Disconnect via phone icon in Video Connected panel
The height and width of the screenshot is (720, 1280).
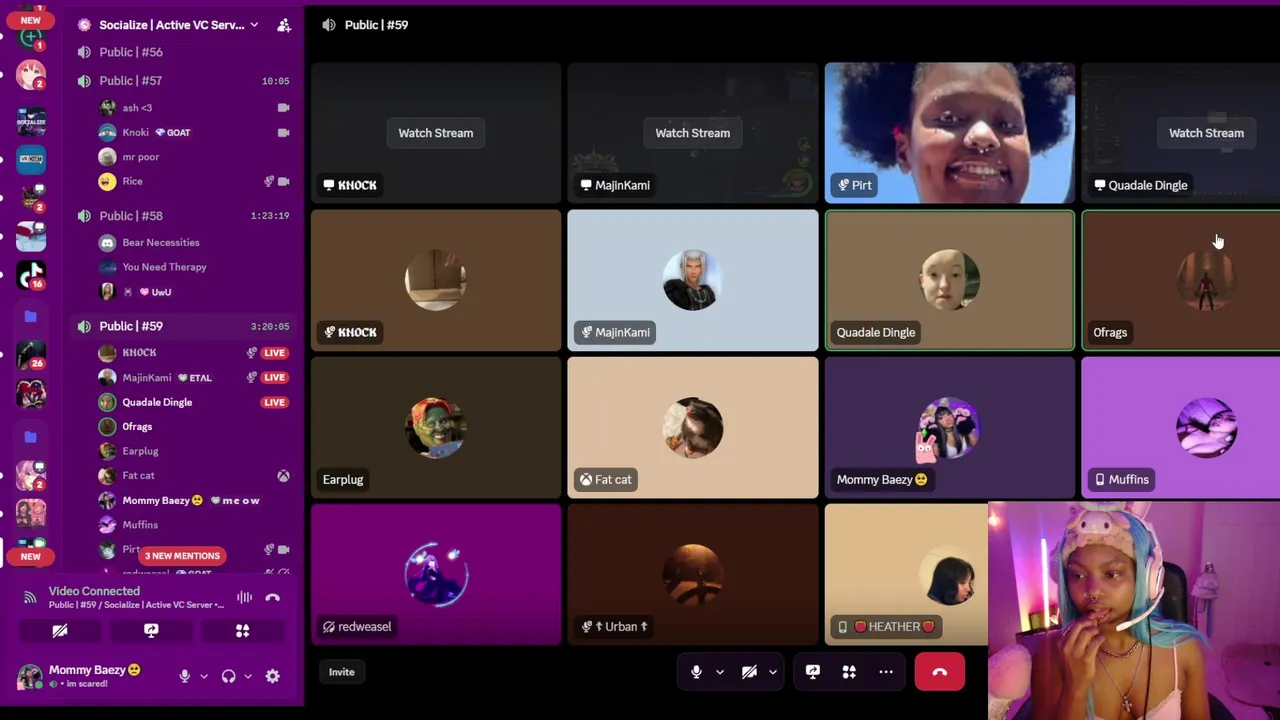pyautogui.click(x=273, y=598)
